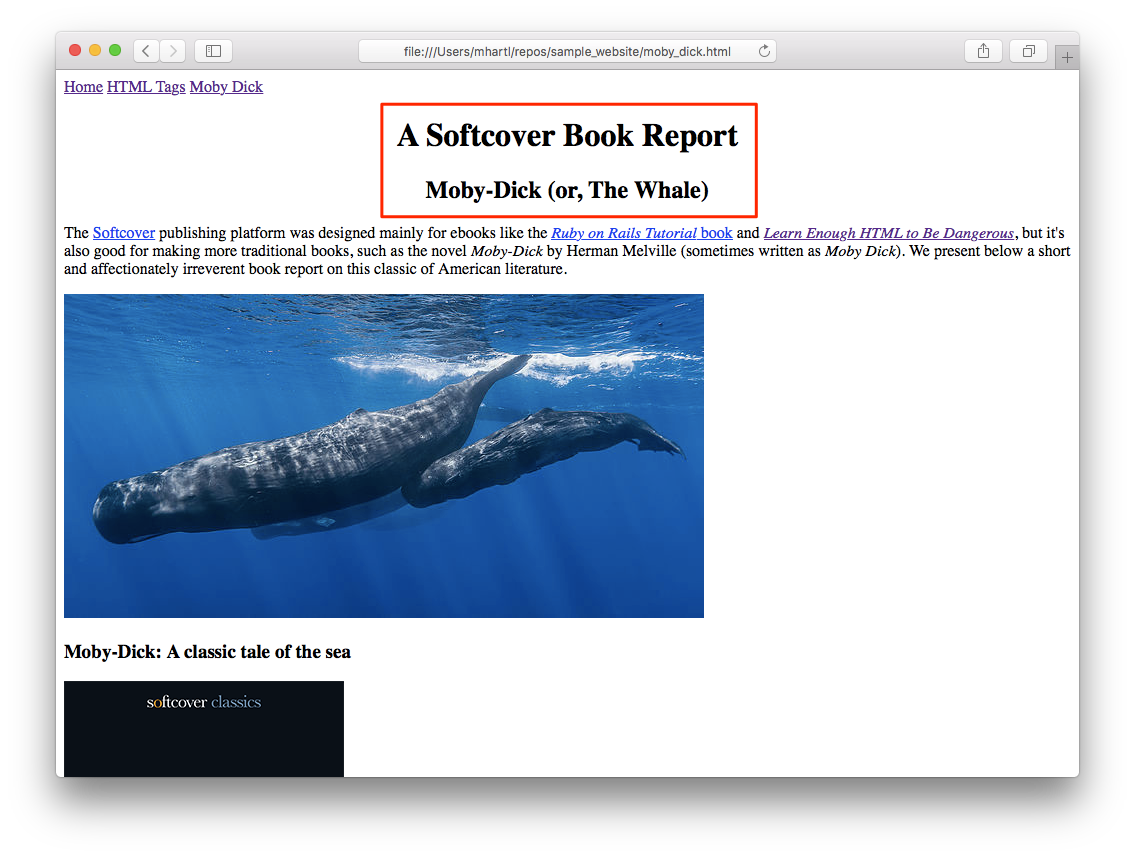
Task: Open the HTML Tags navigation link
Action: [146, 87]
